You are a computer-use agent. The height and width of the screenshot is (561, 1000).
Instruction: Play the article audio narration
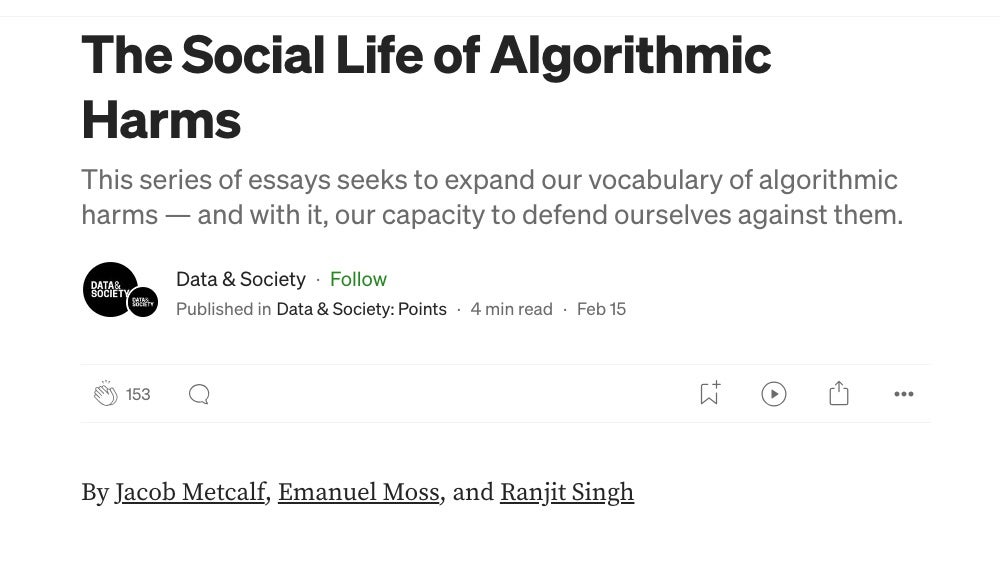point(774,394)
